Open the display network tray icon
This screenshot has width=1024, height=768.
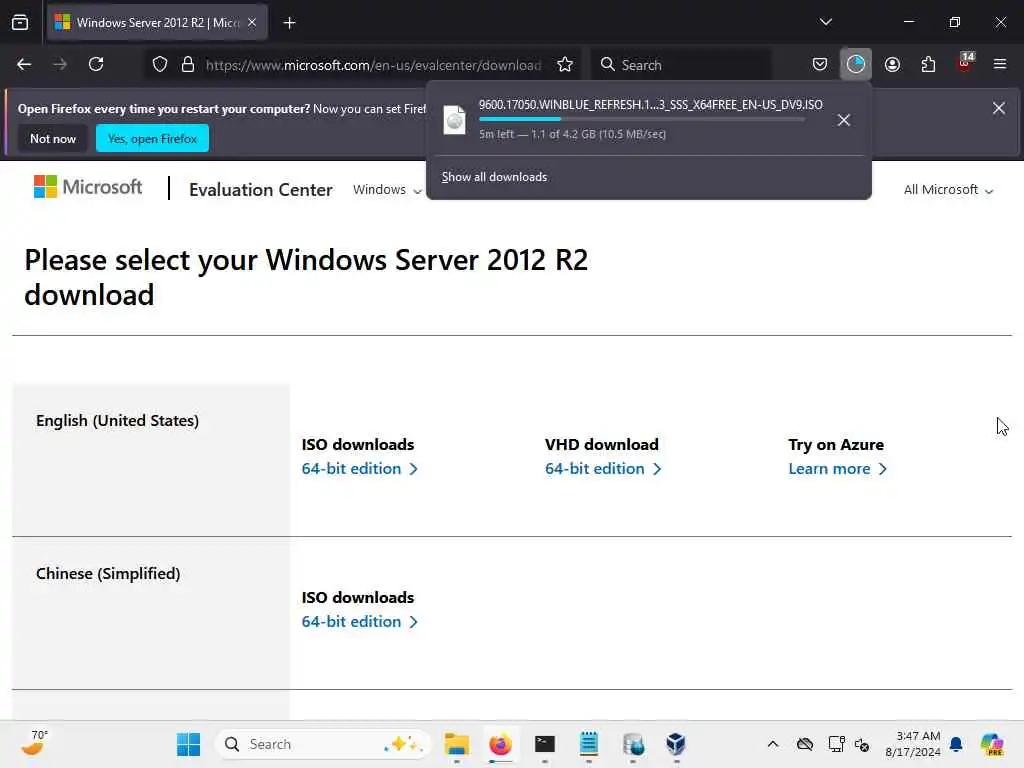click(x=836, y=744)
